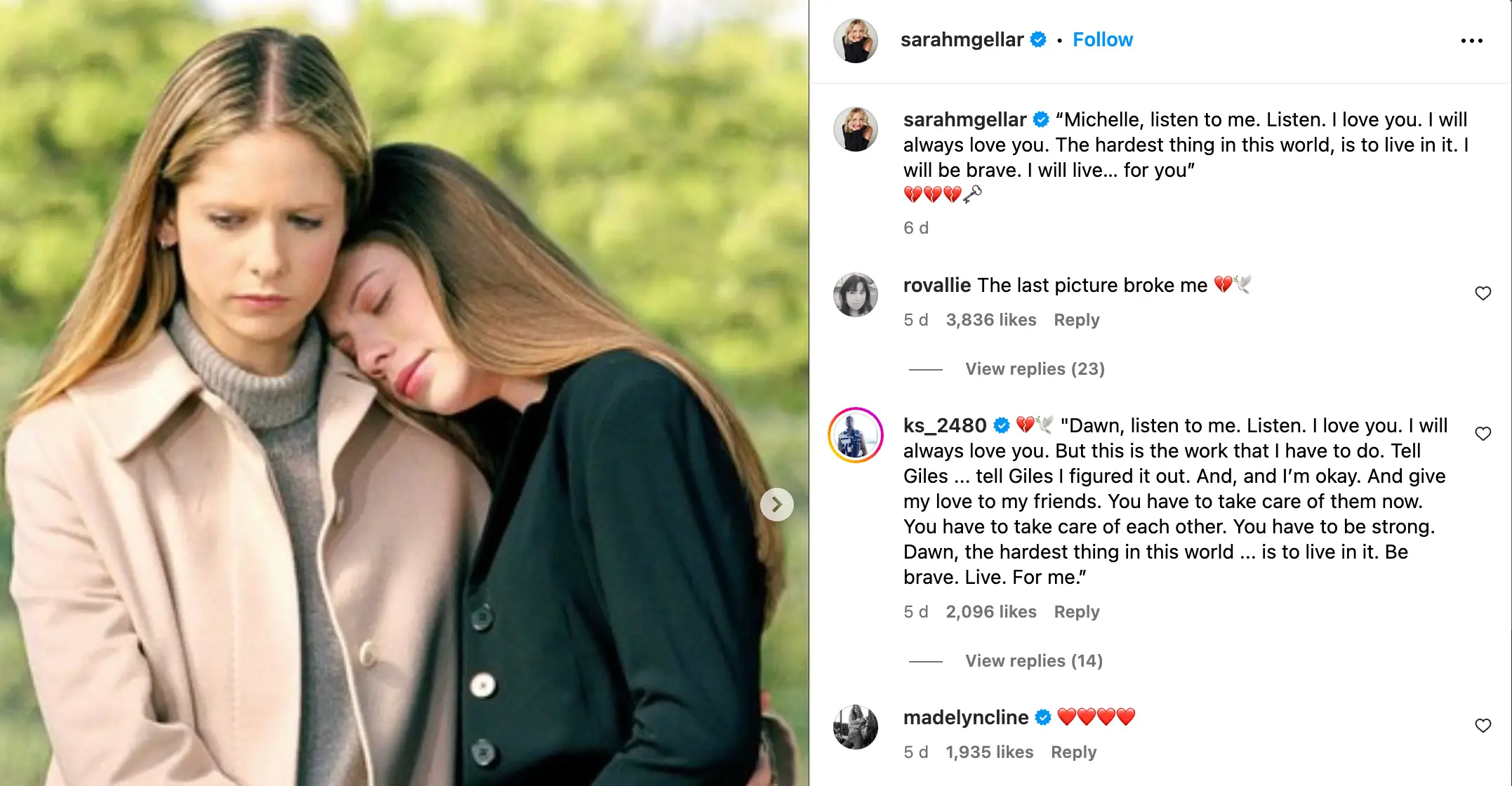Screen dimensions: 1512x786
Task: Reply to madelyncline's comment
Action: coord(1073,752)
